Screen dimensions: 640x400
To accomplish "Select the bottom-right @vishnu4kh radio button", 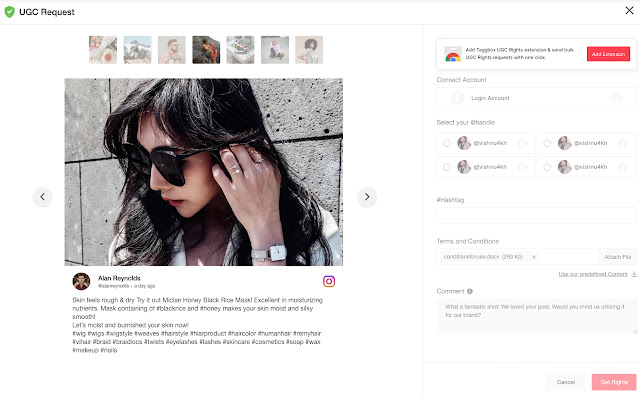I will (x=547, y=167).
